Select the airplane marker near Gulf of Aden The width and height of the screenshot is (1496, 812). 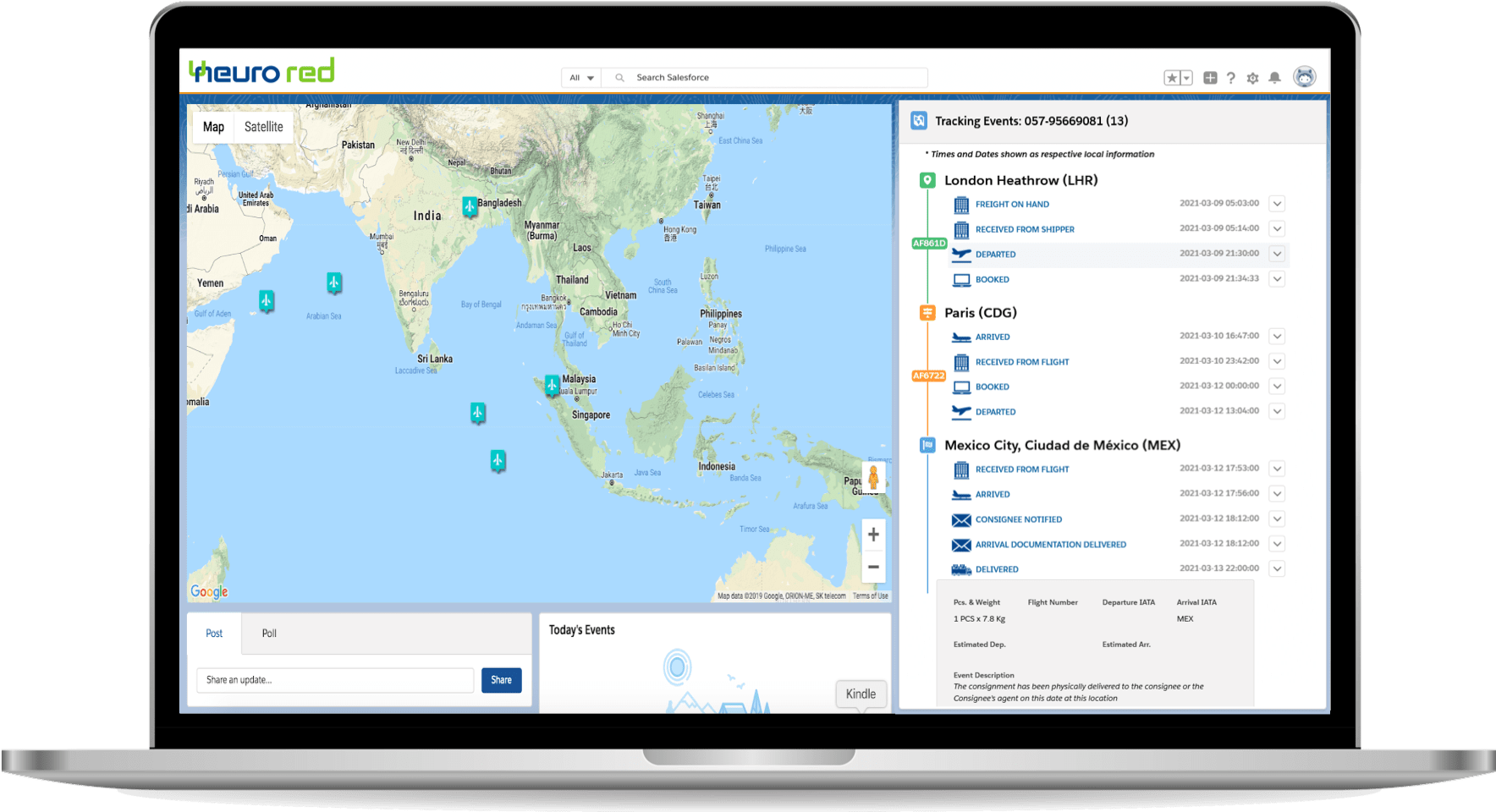(x=267, y=301)
